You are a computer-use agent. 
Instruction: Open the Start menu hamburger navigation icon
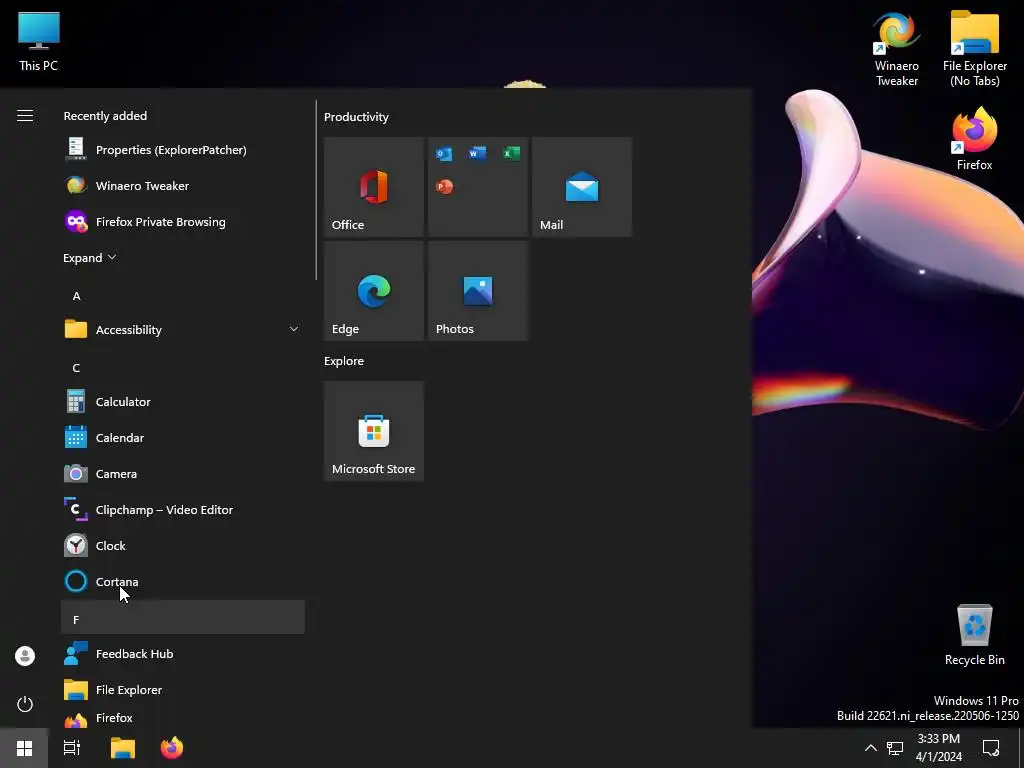pos(25,116)
